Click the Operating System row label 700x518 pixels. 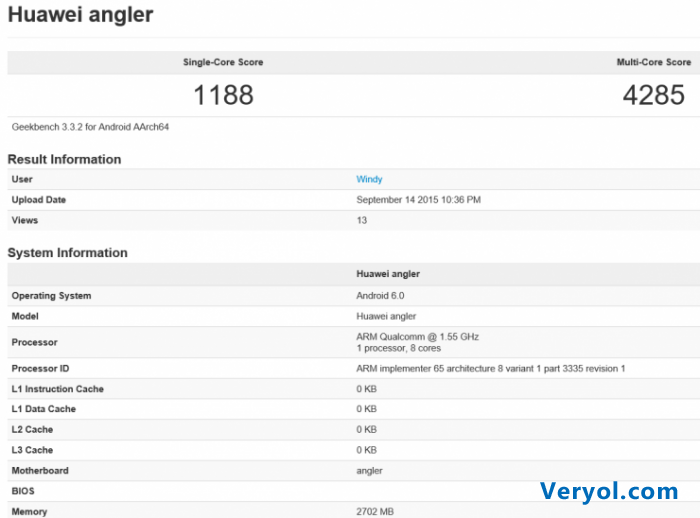(x=51, y=296)
